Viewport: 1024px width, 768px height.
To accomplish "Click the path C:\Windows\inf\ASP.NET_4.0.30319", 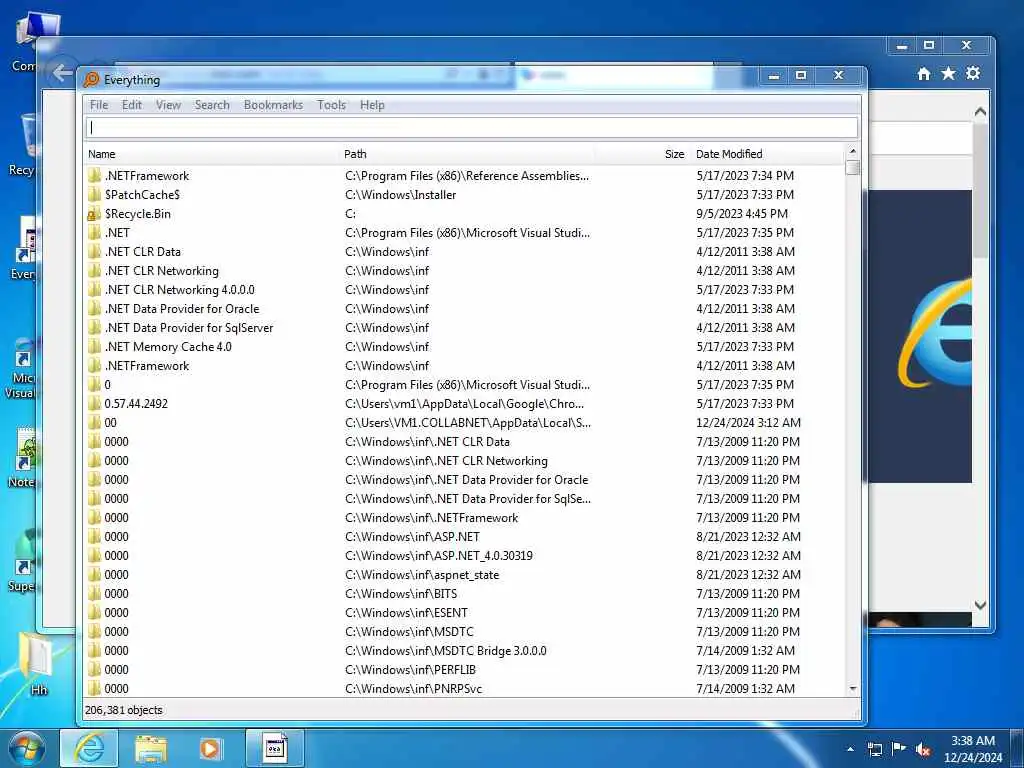I will pyautogui.click(x=438, y=556).
